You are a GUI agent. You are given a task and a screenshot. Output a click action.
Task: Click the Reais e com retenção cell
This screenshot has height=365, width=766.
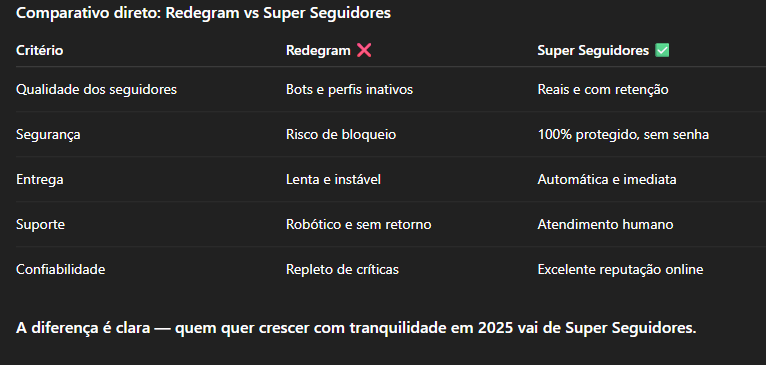point(603,89)
